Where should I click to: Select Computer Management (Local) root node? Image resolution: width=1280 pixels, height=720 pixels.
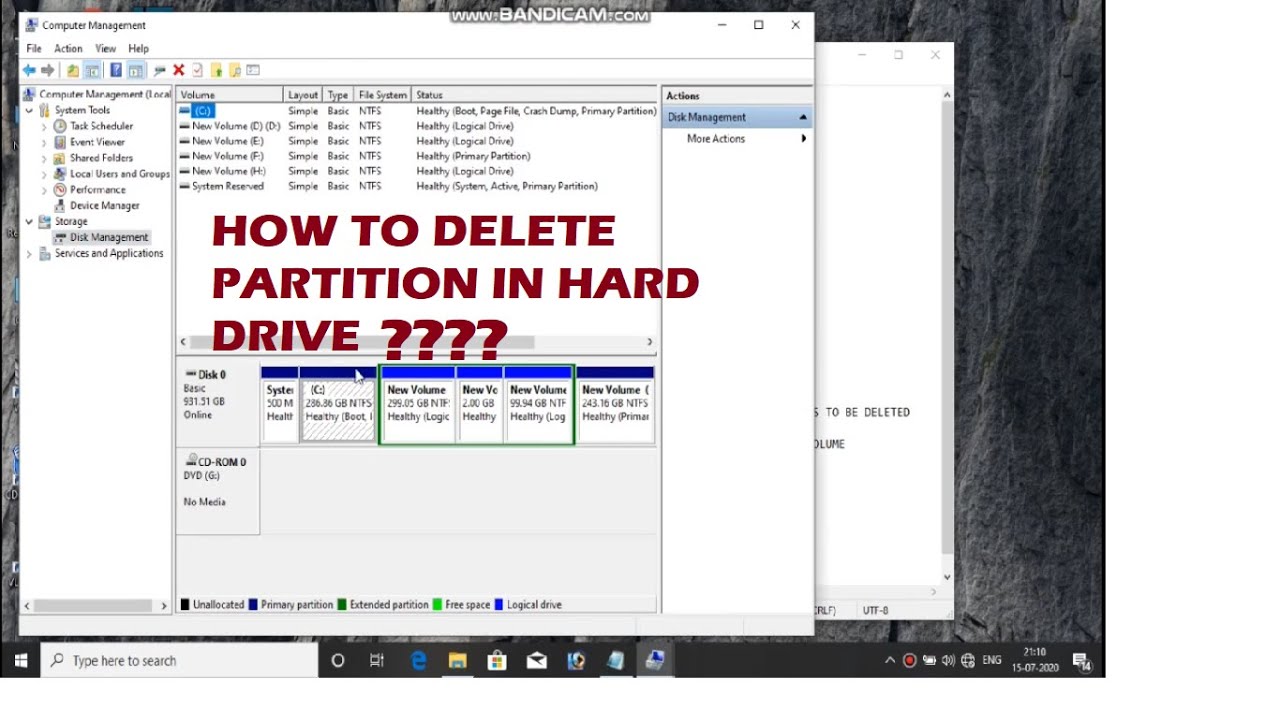[105, 94]
